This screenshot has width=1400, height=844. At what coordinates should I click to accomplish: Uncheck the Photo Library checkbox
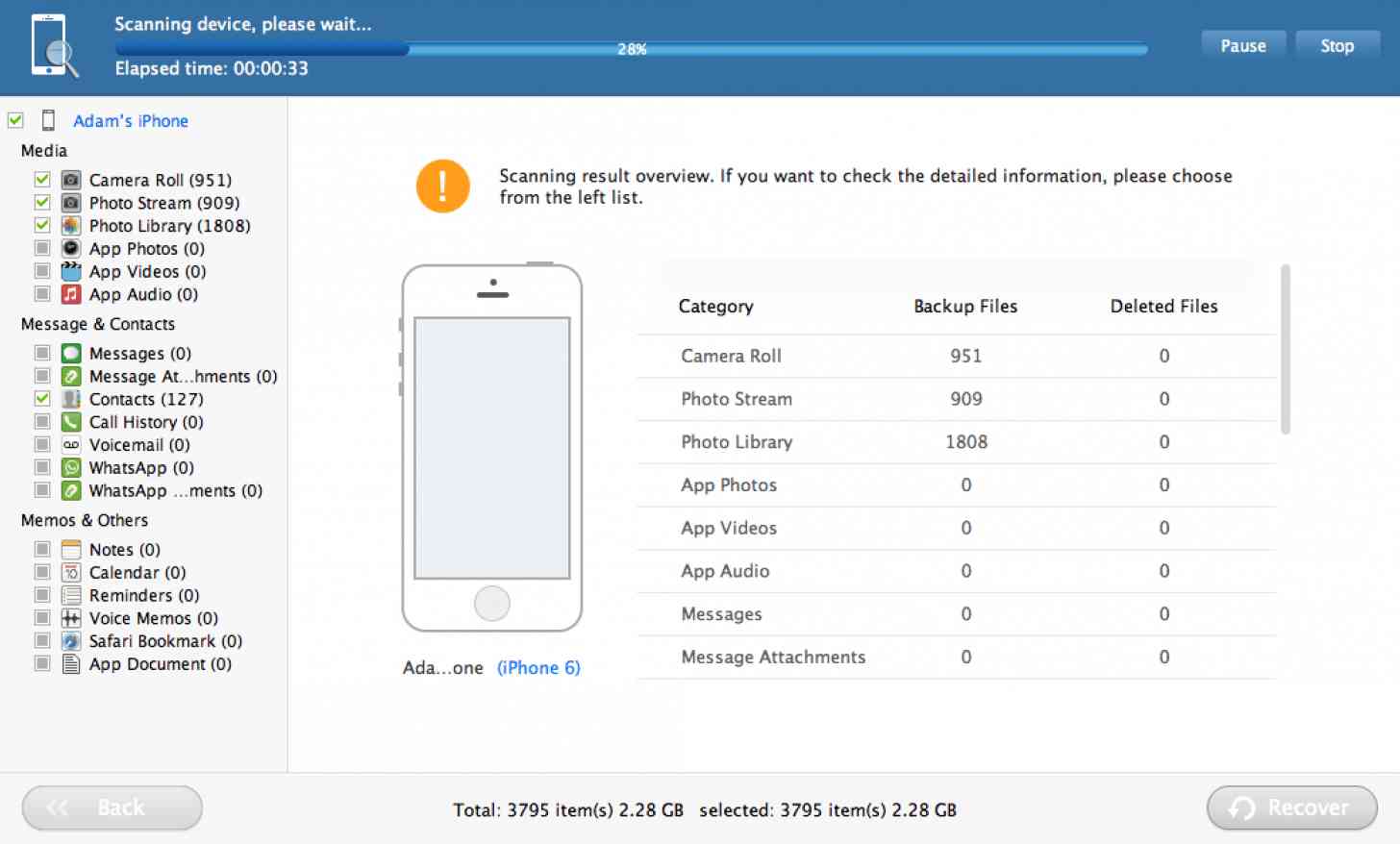click(42, 225)
